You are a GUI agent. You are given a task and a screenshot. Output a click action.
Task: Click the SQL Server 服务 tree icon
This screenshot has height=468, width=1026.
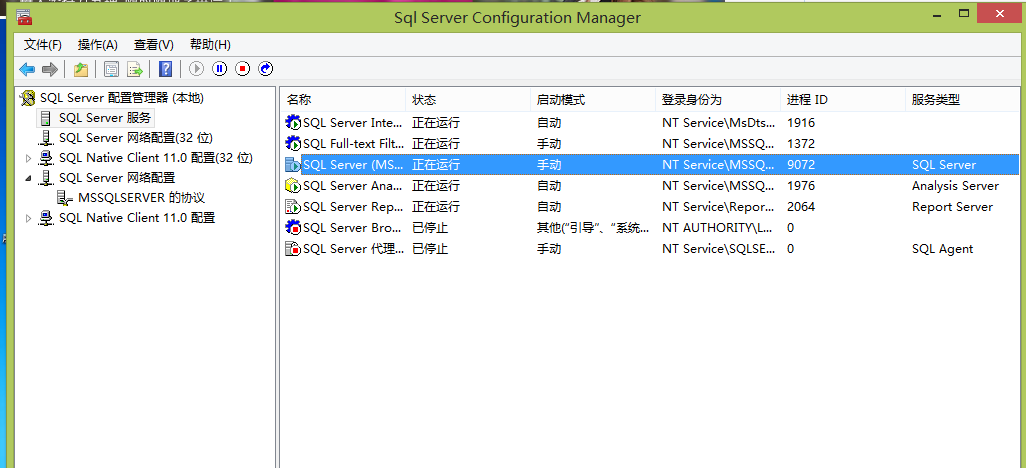click(x=46, y=118)
